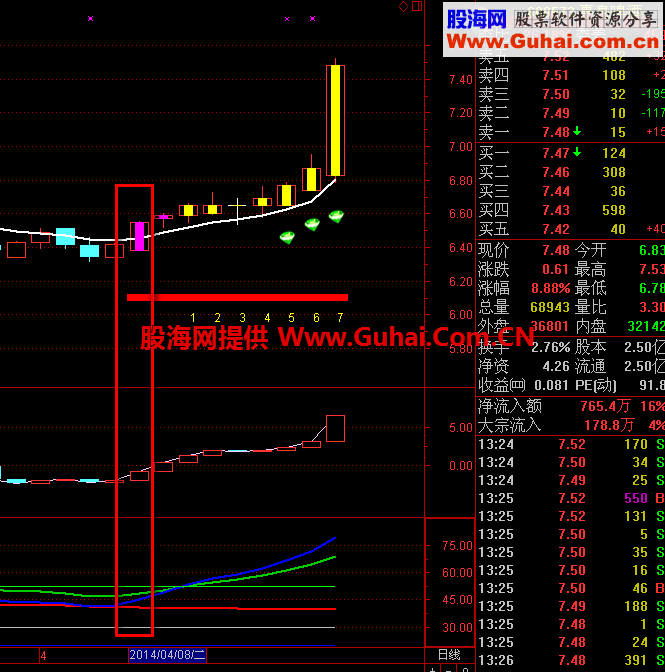The height and width of the screenshot is (672, 665).
Task: Click the 13:25 7.48 24 trade row
Action: click(x=571, y=642)
